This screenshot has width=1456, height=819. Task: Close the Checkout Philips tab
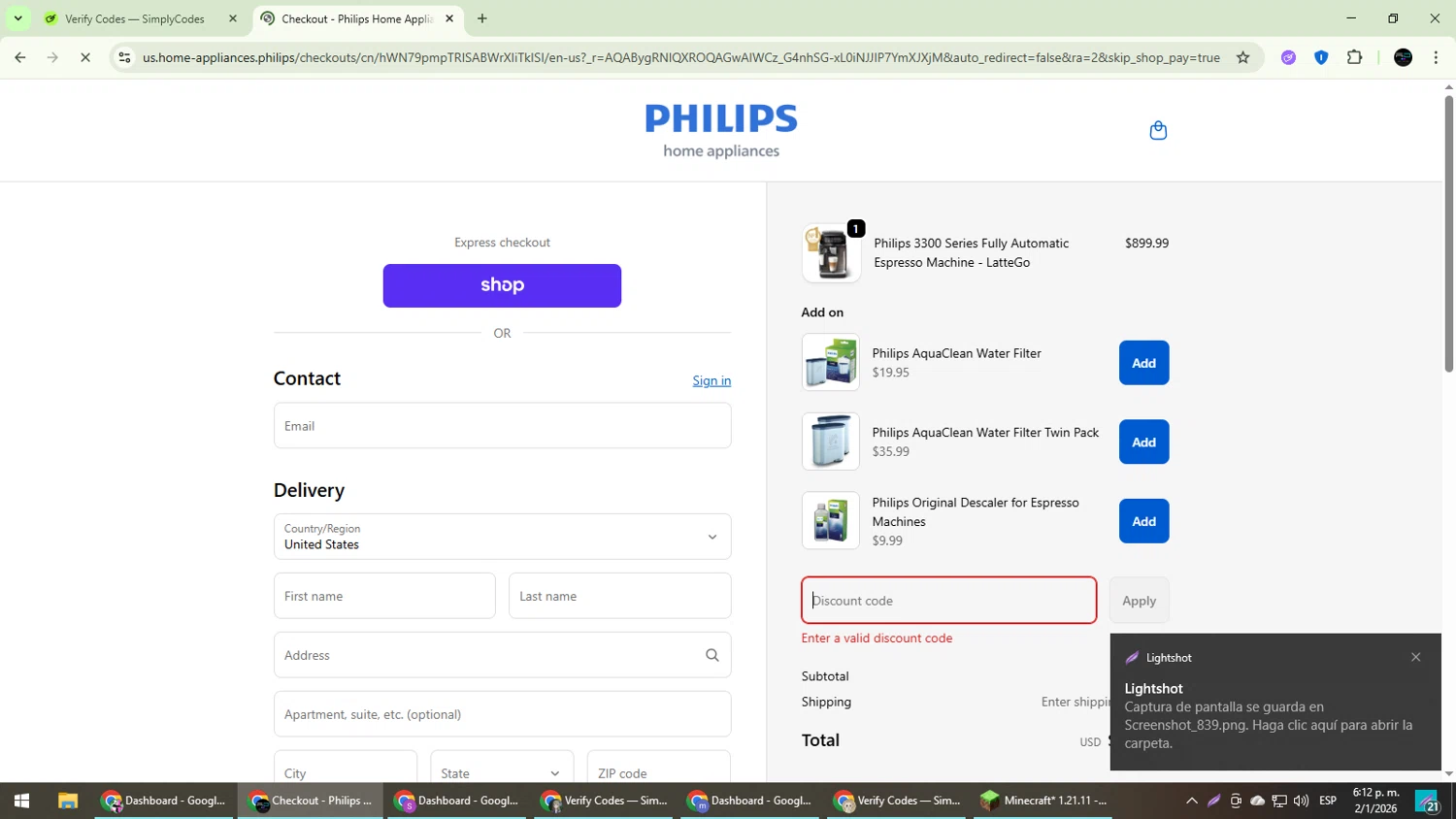449,18
